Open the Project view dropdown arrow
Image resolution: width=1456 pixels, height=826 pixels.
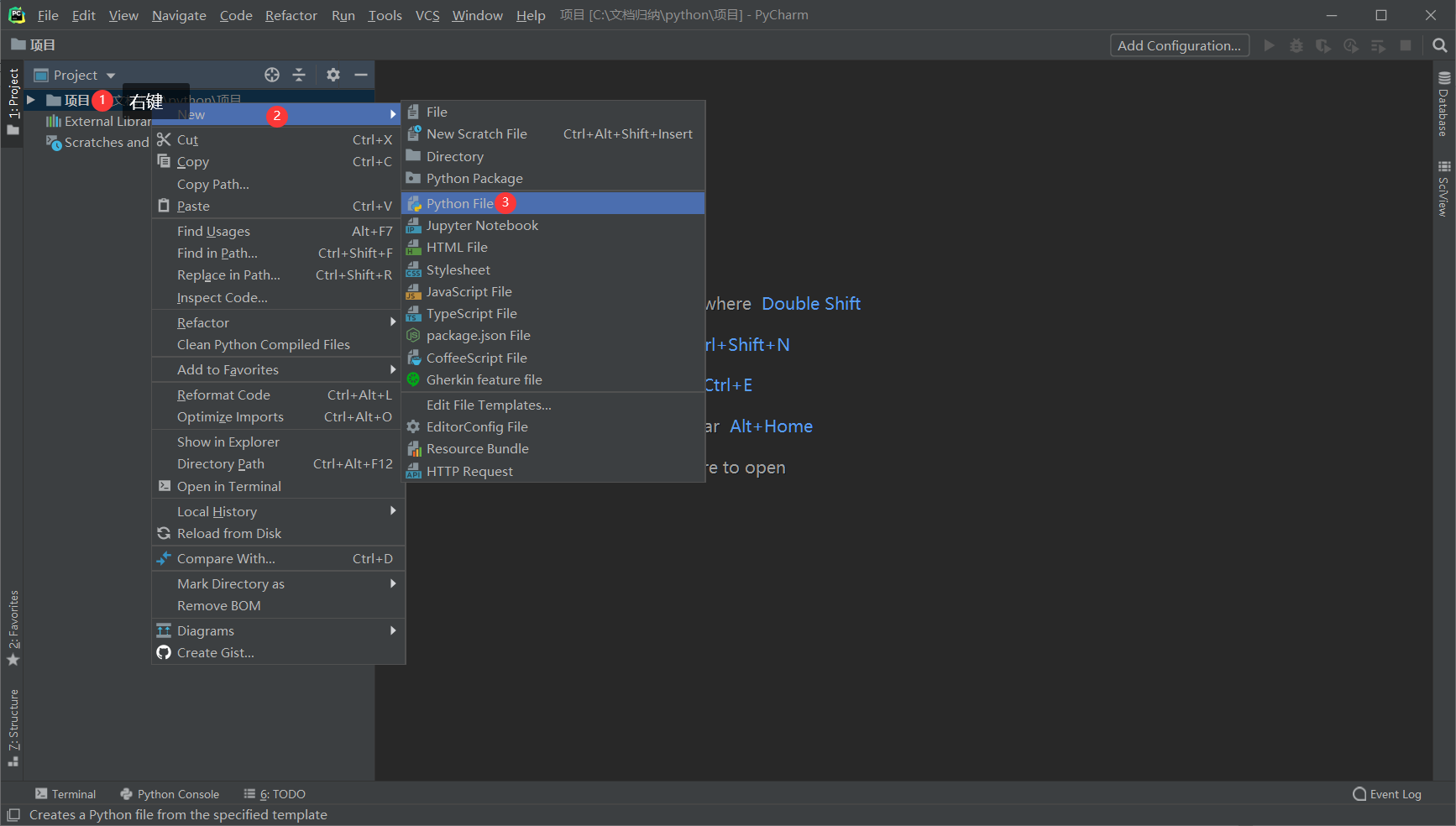click(x=111, y=76)
